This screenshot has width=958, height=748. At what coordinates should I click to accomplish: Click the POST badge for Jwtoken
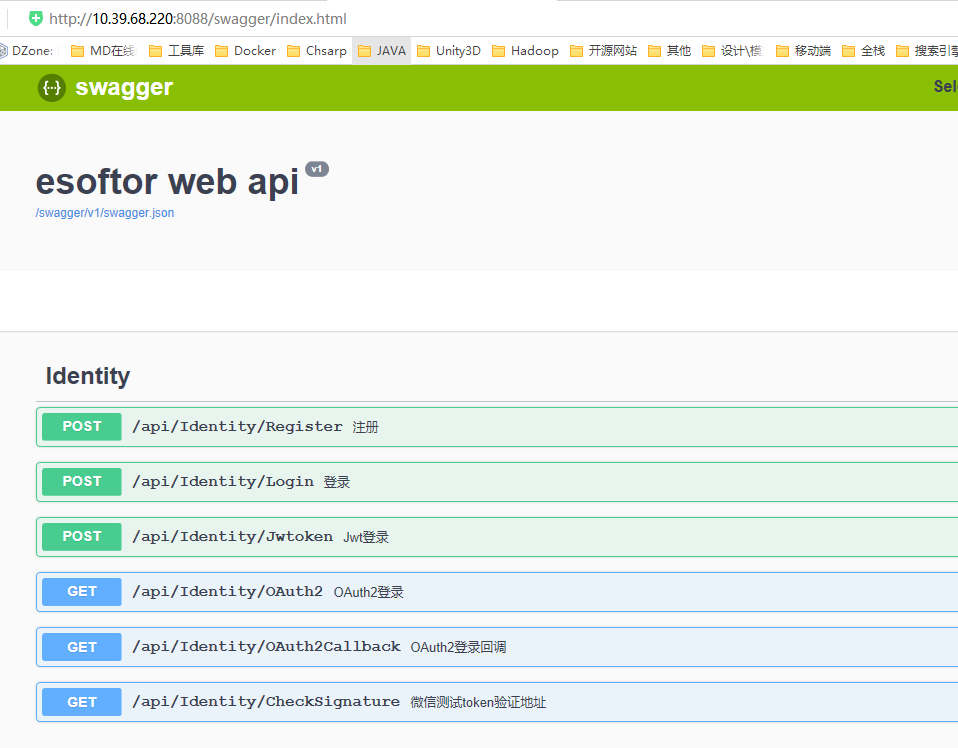click(x=82, y=537)
